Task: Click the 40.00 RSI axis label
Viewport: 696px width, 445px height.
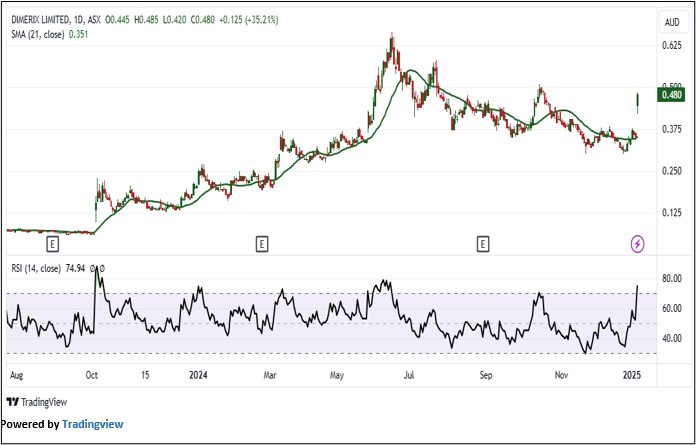Action: (x=672, y=339)
